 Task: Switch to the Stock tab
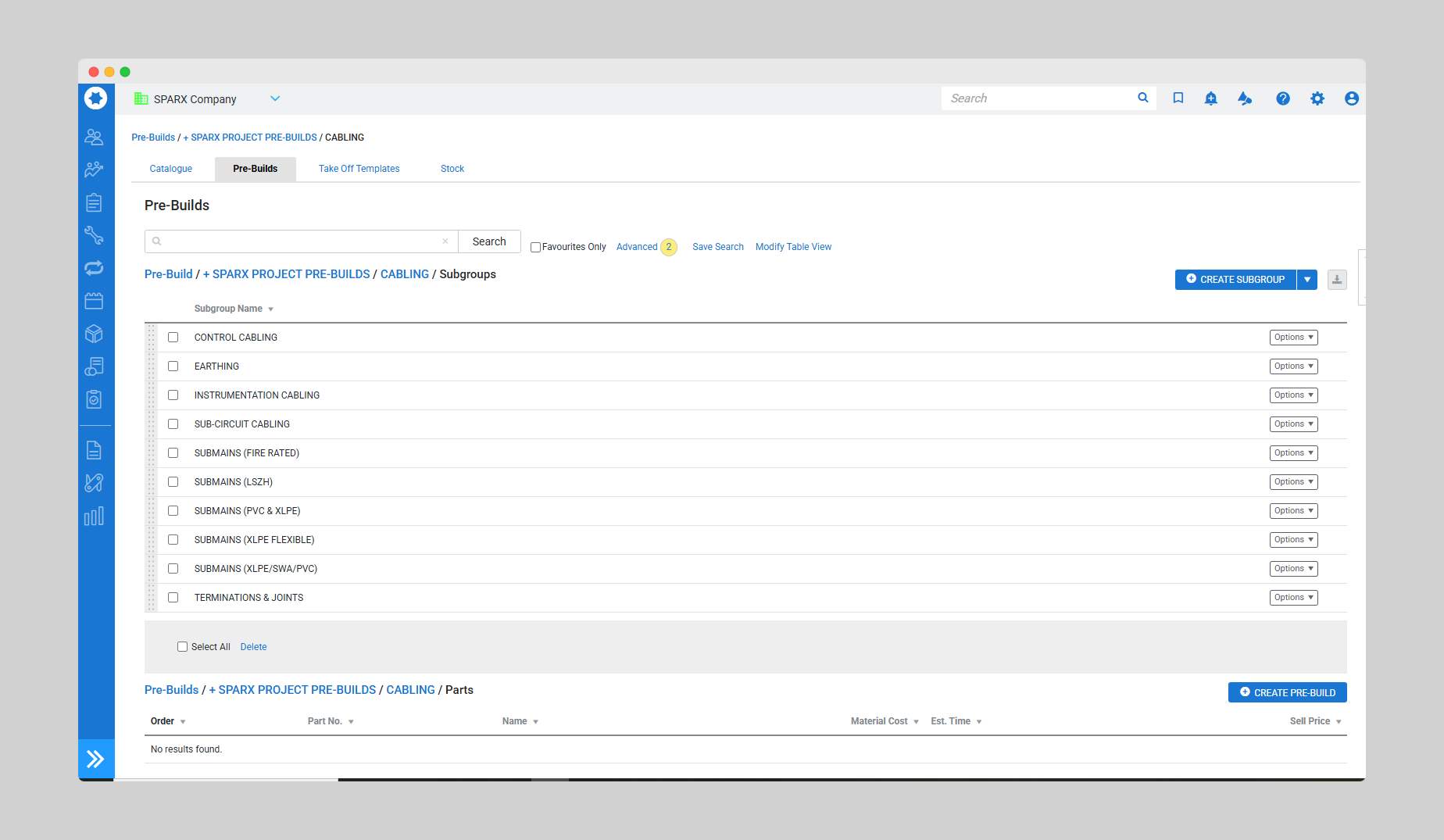click(x=452, y=169)
